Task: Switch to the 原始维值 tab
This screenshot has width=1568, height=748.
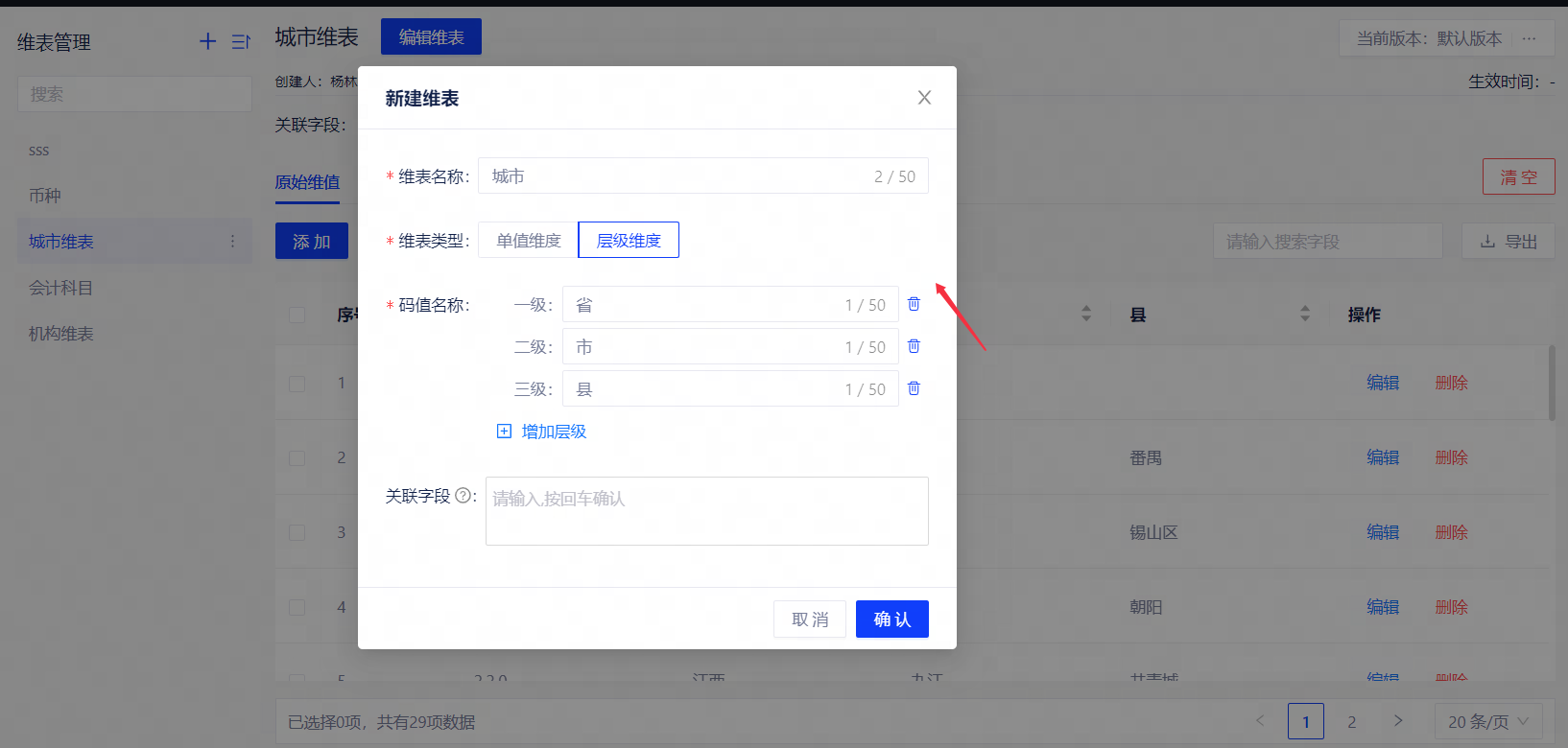Action: 307,182
